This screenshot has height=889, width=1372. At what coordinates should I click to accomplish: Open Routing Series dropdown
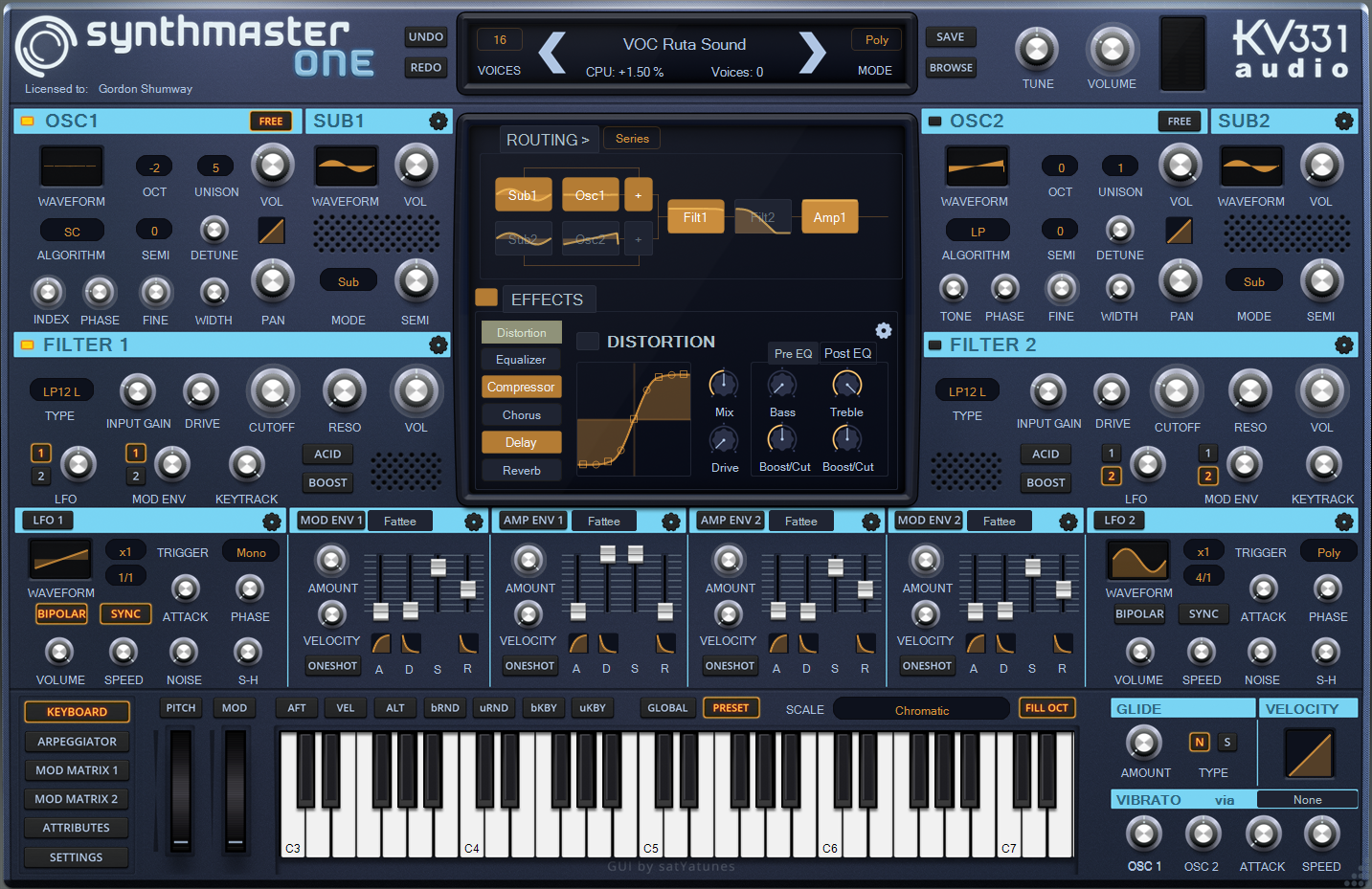pos(632,139)
